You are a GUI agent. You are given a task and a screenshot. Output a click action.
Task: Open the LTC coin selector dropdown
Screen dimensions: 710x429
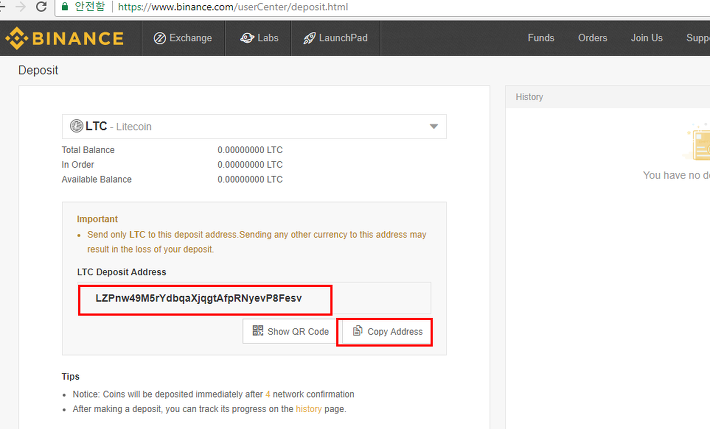pos(254,126)
